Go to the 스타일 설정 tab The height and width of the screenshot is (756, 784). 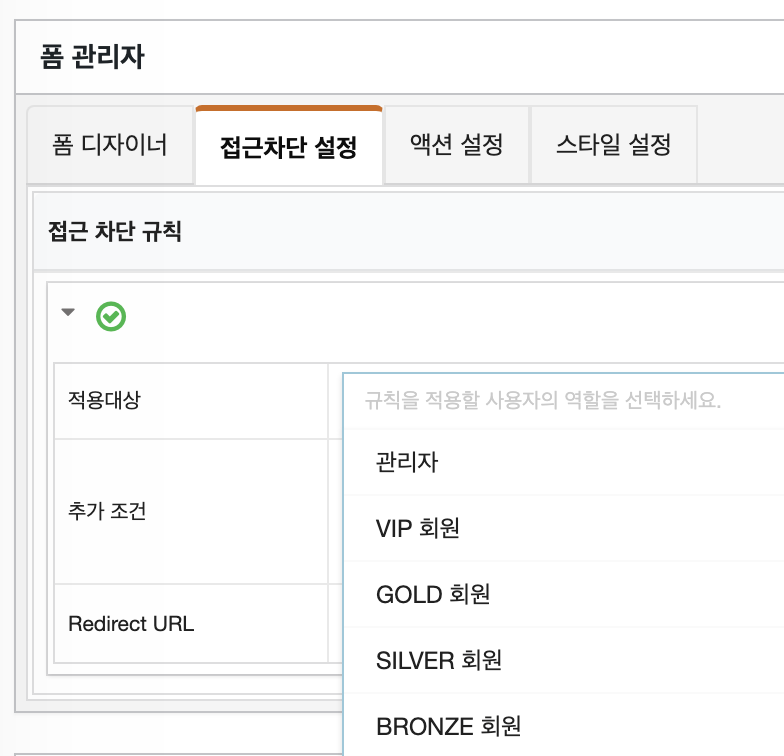coord(614,145)
